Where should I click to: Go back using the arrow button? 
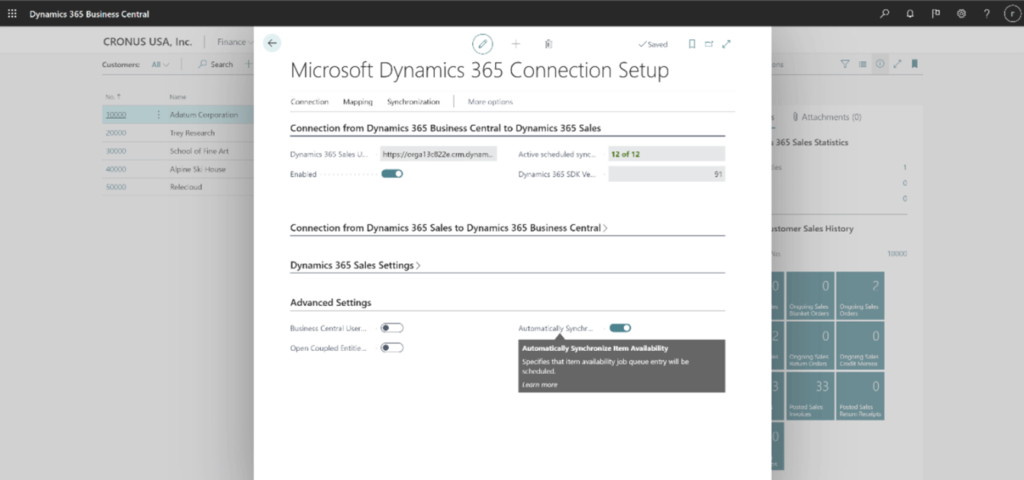(272, 43)
